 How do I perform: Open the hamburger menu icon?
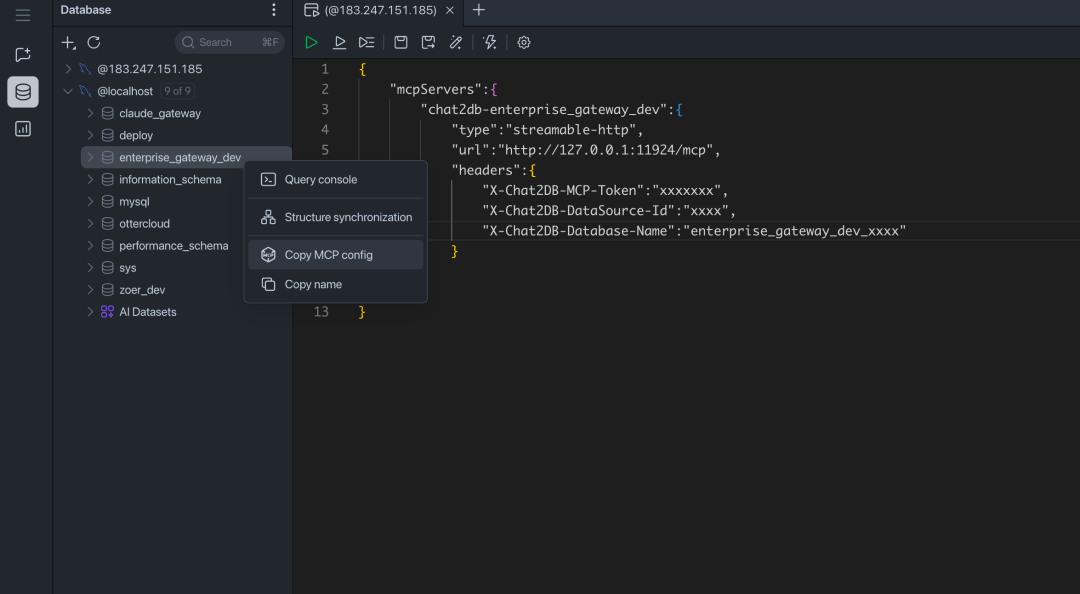click(x=23, y=15)
